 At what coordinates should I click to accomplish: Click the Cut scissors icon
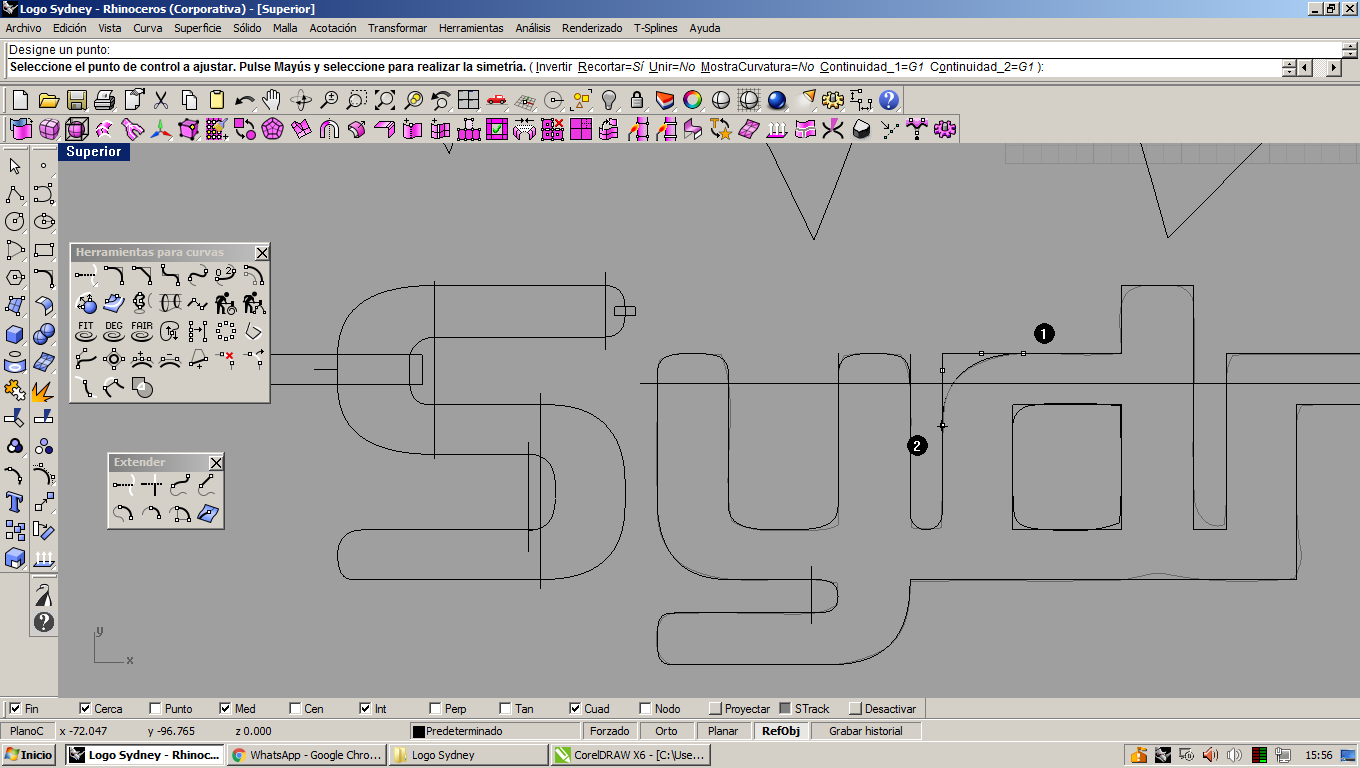coord(160,100)
